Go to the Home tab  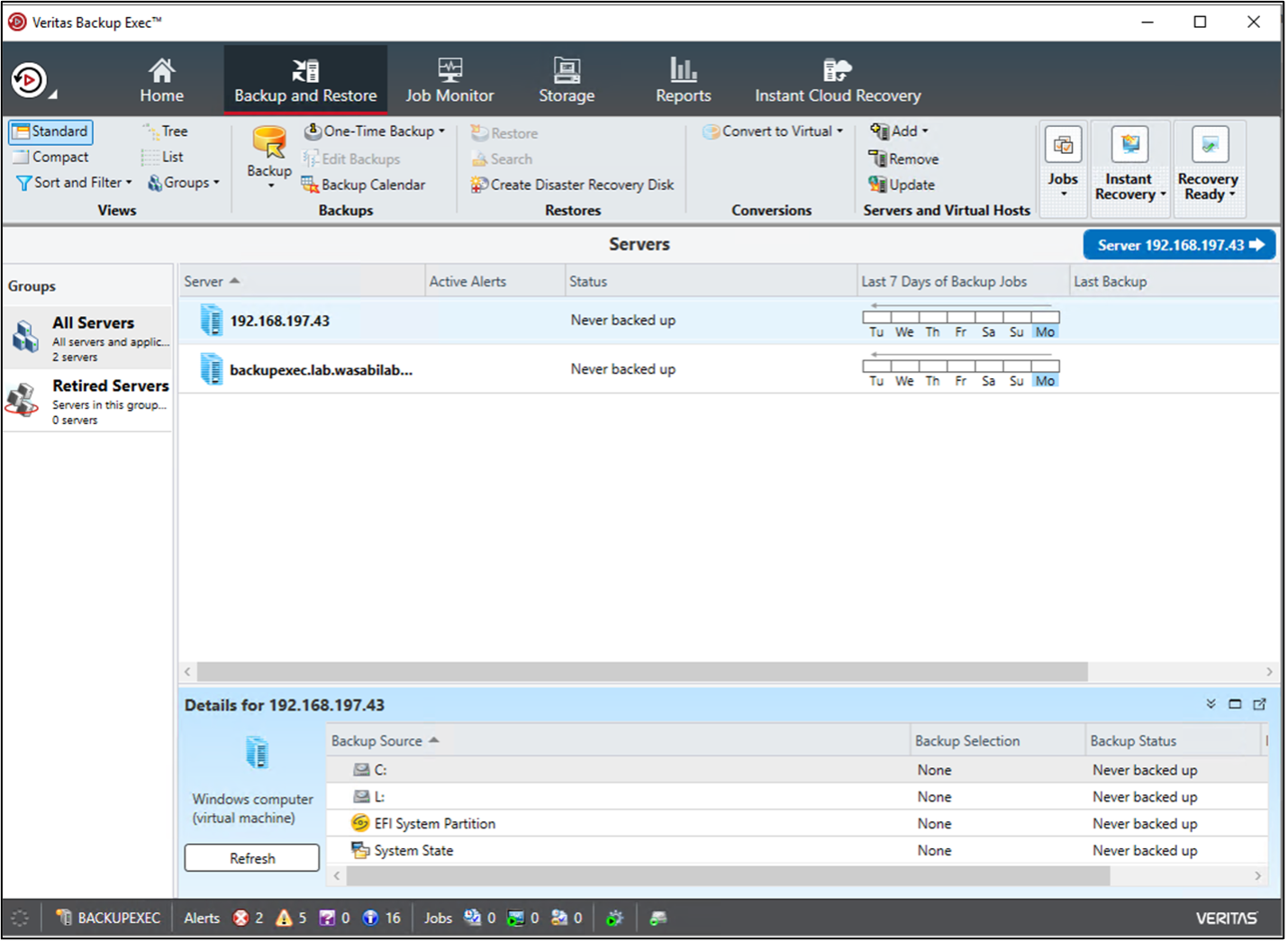(x=162, y=80)
